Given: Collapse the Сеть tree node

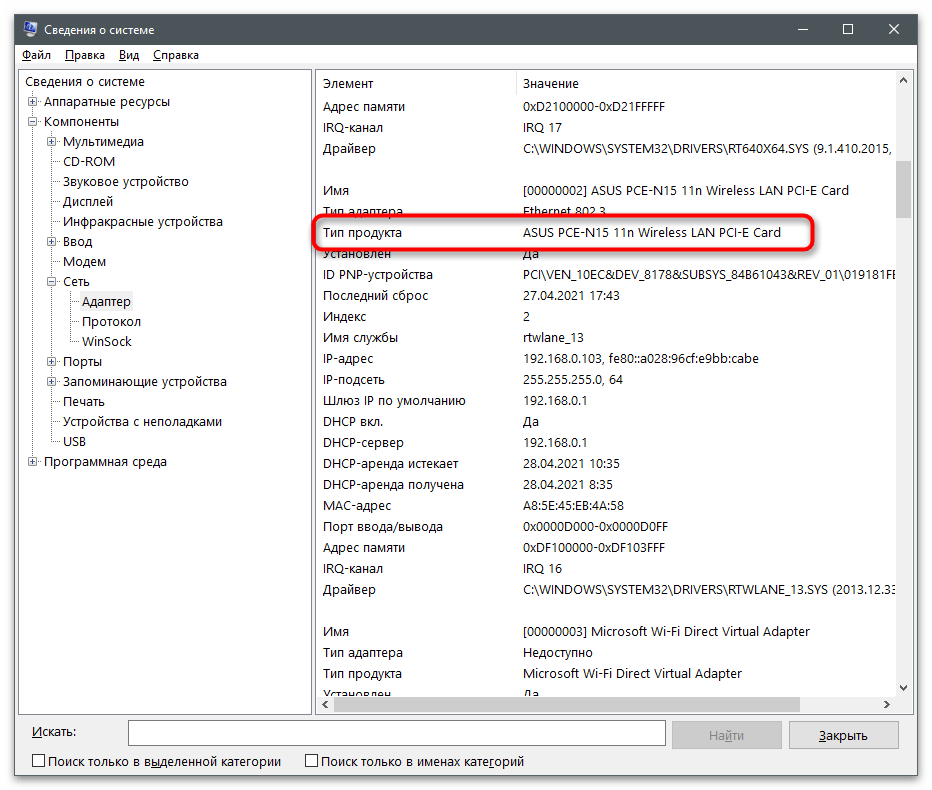Looking at the screenshot, I should click(52, 282).
